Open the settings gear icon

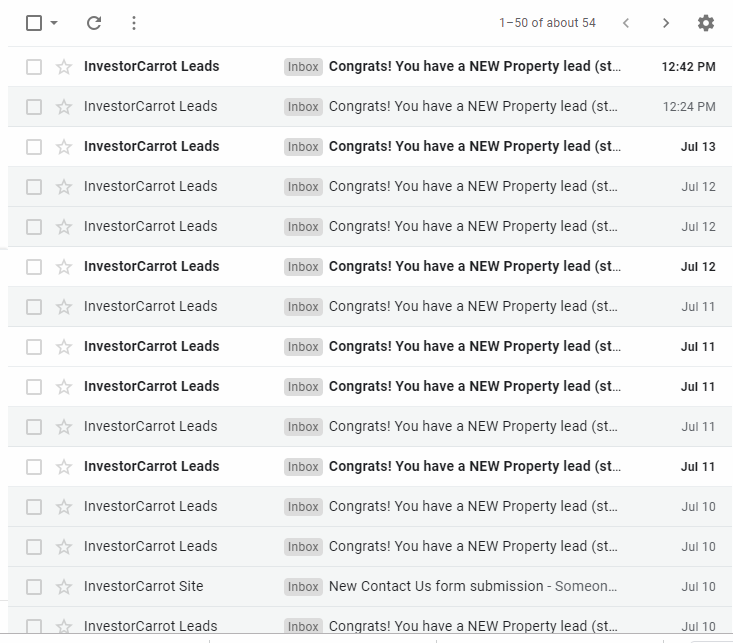[x=705, y=23]
